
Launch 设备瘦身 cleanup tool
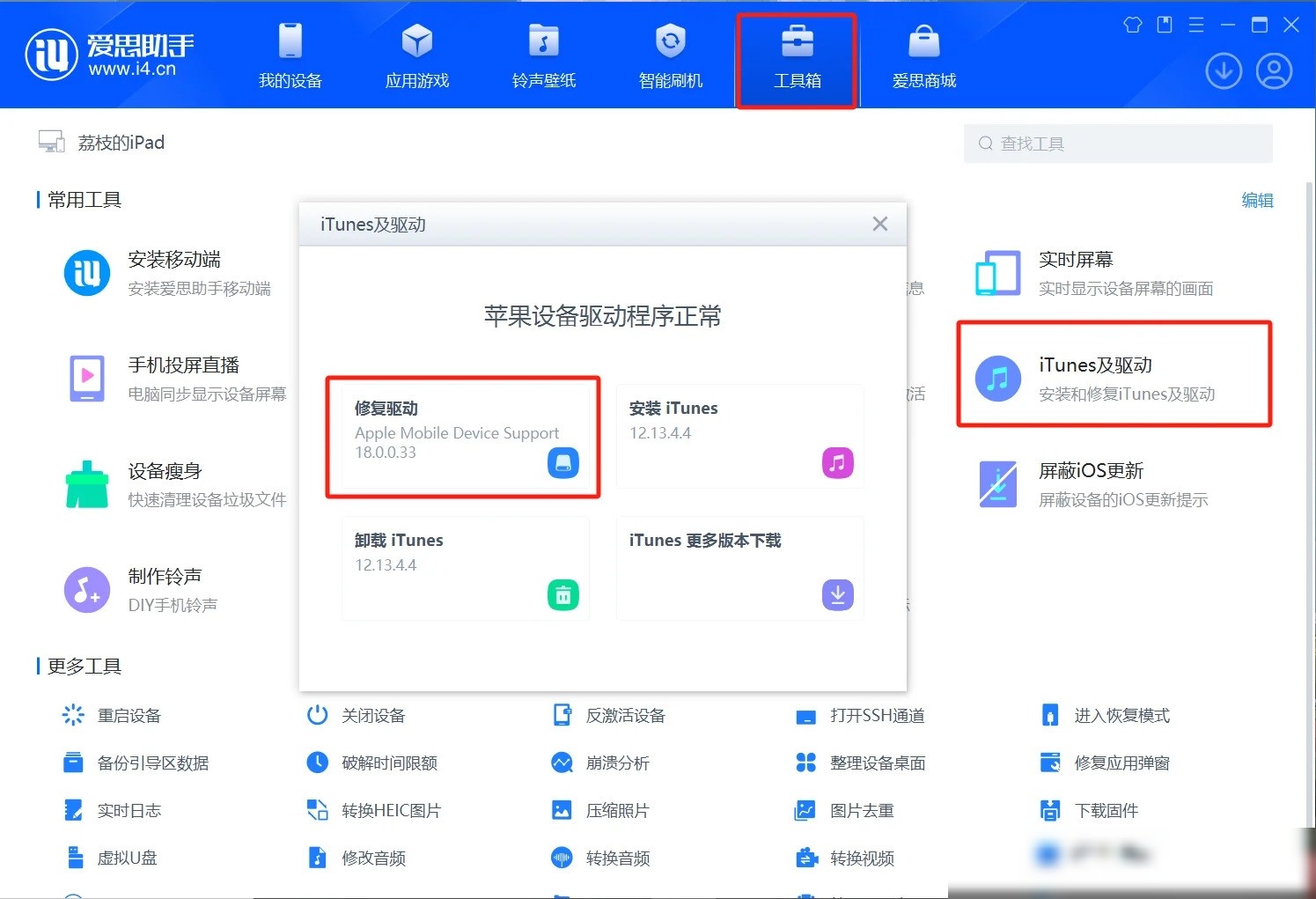pos(175,484)
